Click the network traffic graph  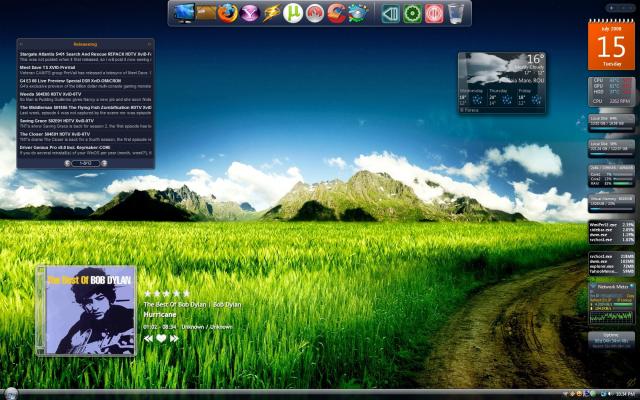[x=611, y=317]
